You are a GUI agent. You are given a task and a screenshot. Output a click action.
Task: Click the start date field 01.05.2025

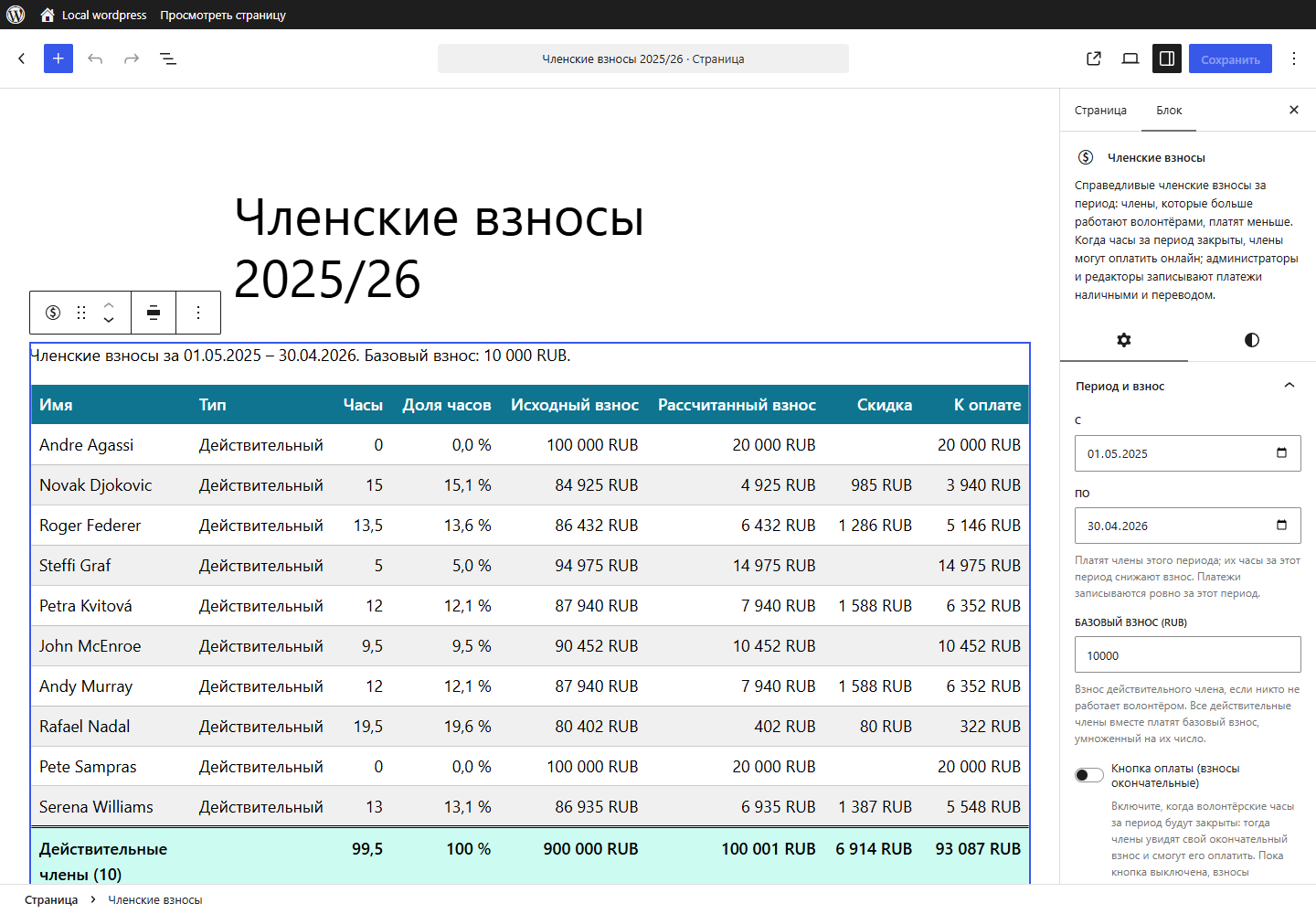[1188, 453]
